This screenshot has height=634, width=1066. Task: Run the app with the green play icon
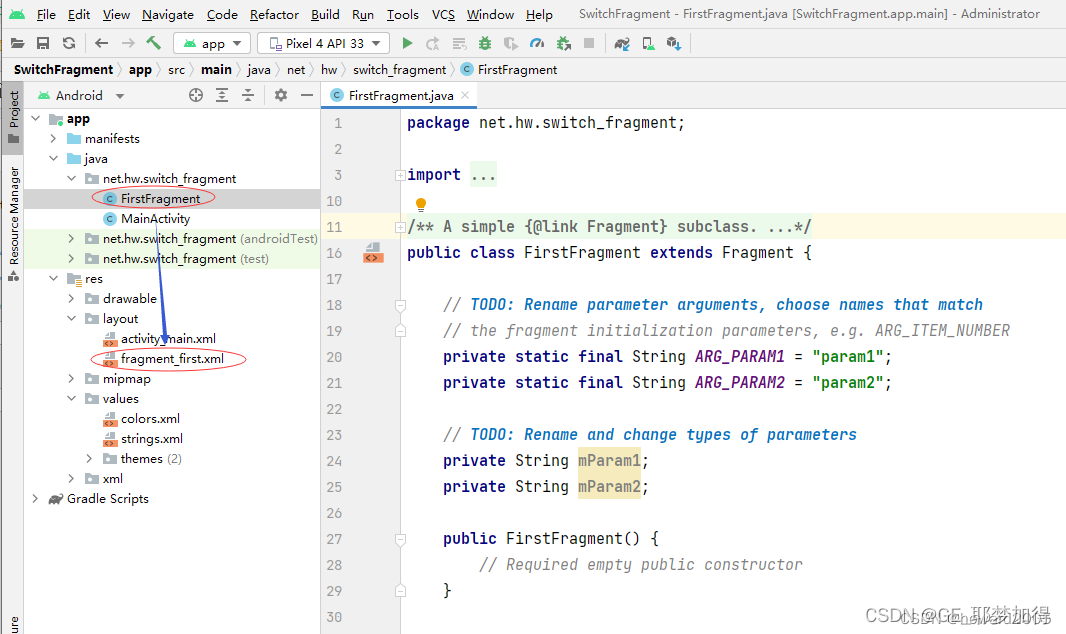tap(407, 43)
